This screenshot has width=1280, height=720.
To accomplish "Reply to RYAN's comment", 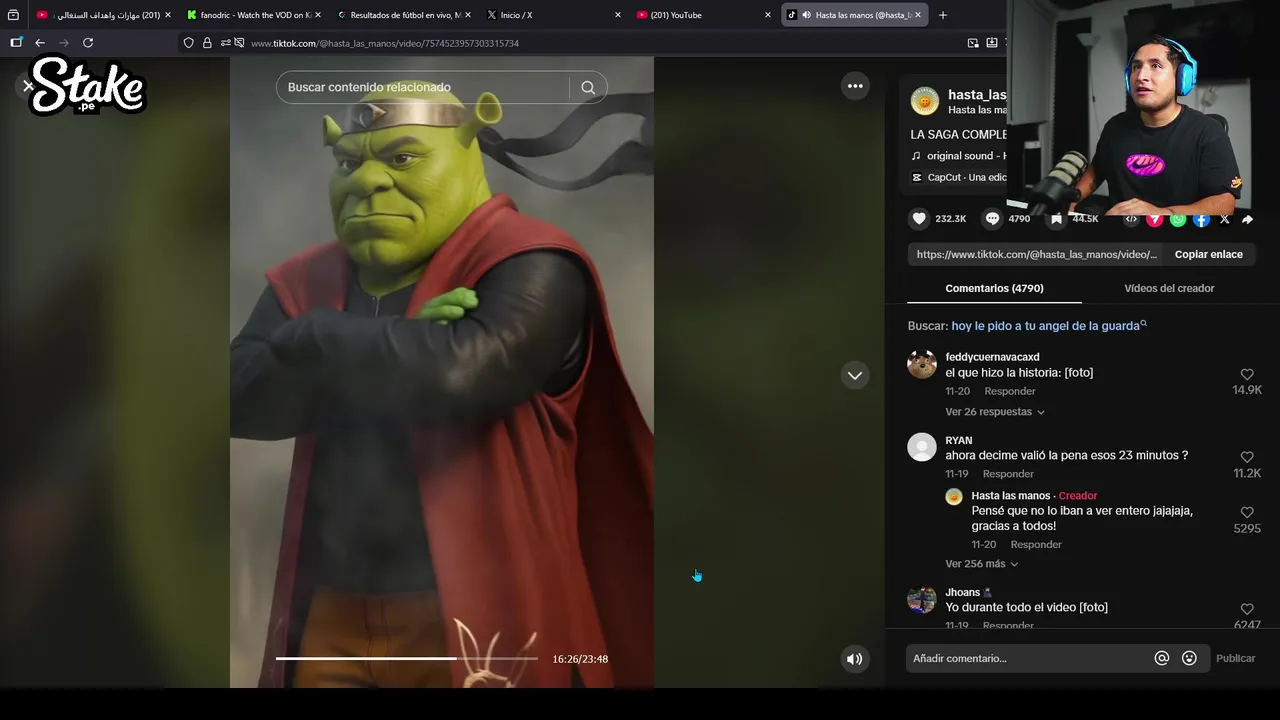I will coord(1008,474).
